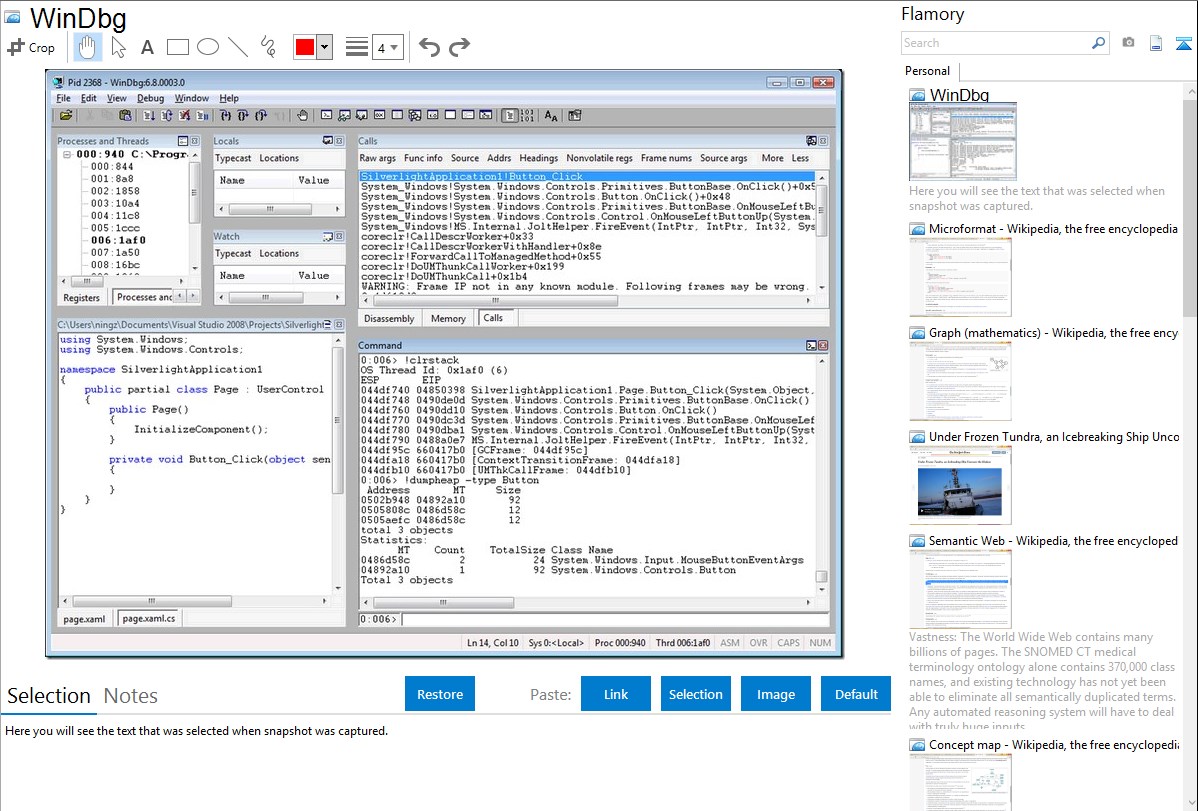1198x811 pixels.
Task: Select thread row 001:8a8
Action: (112, 179)
